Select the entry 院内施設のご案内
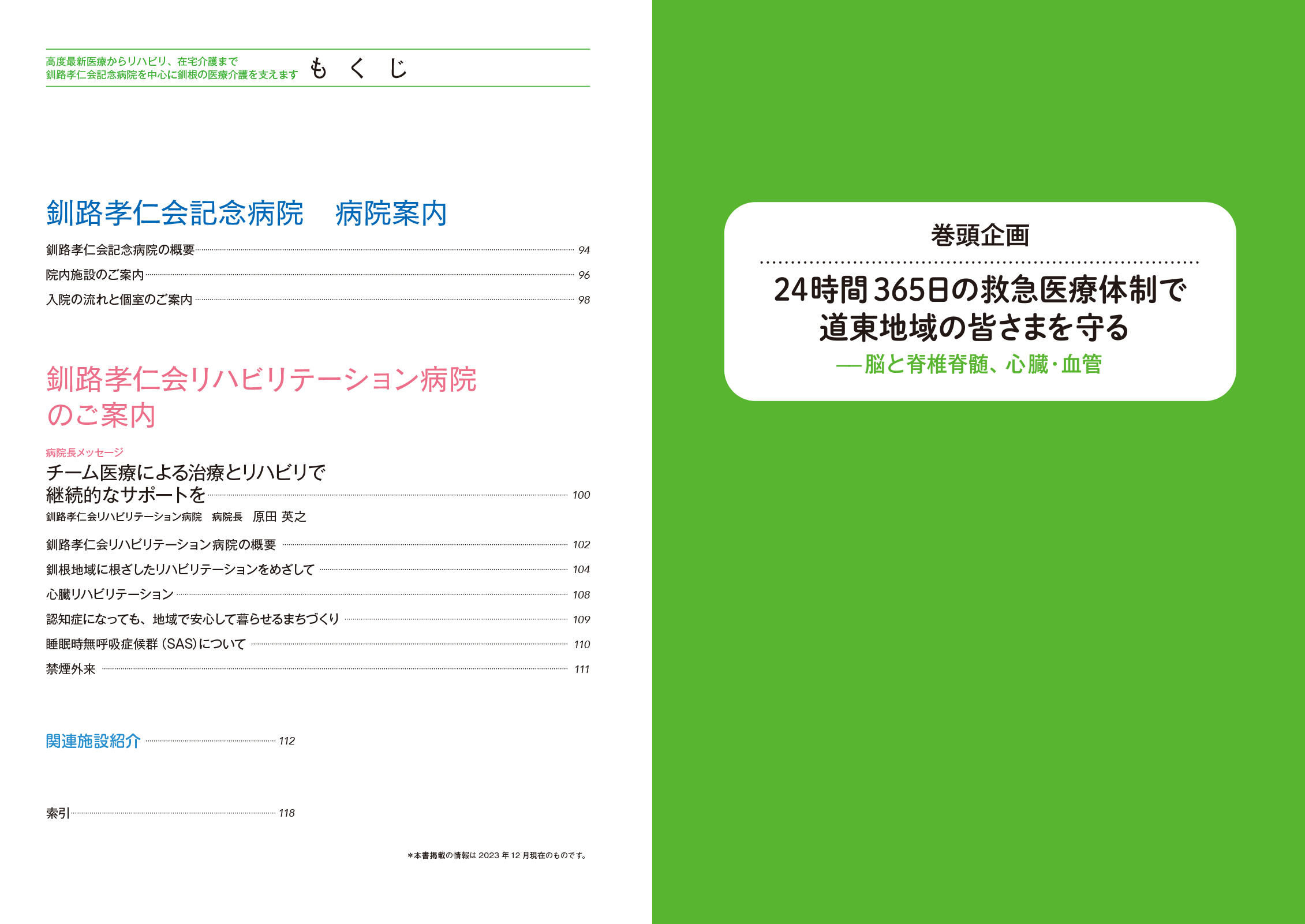This screenshot has width=1305, height=924. pyautogui.click(x=95, y=275)
